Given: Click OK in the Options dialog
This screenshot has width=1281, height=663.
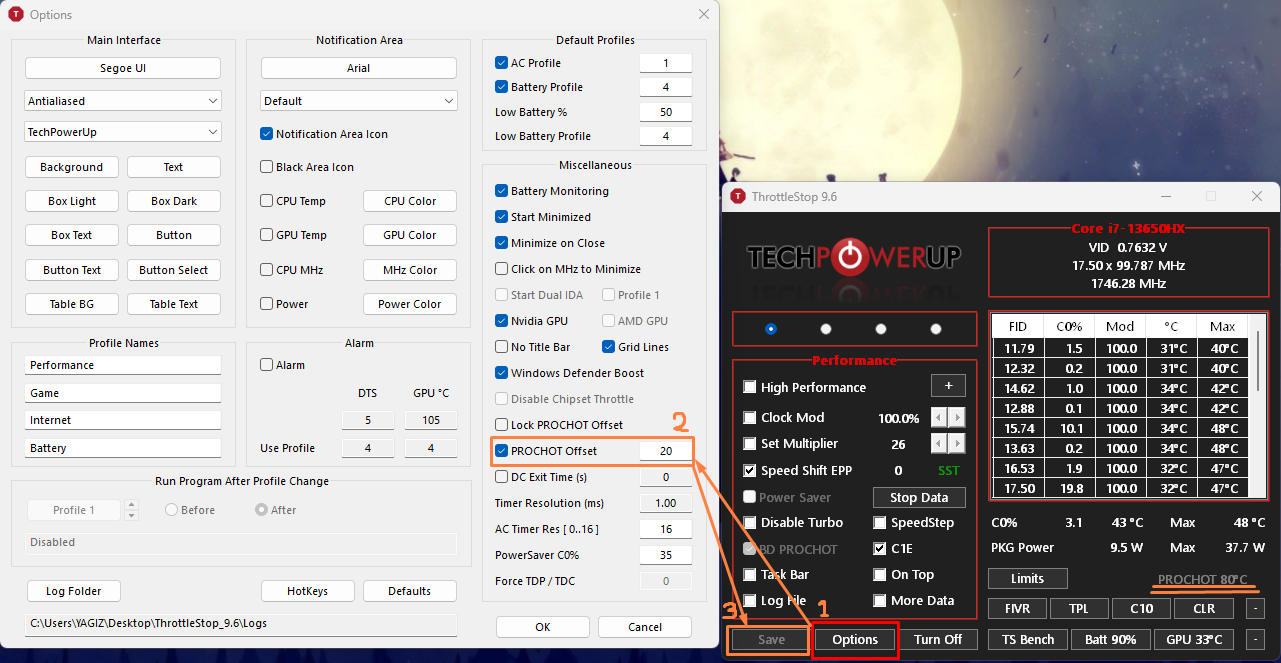Looking at the screenshot, I should (x=542, y=627).
